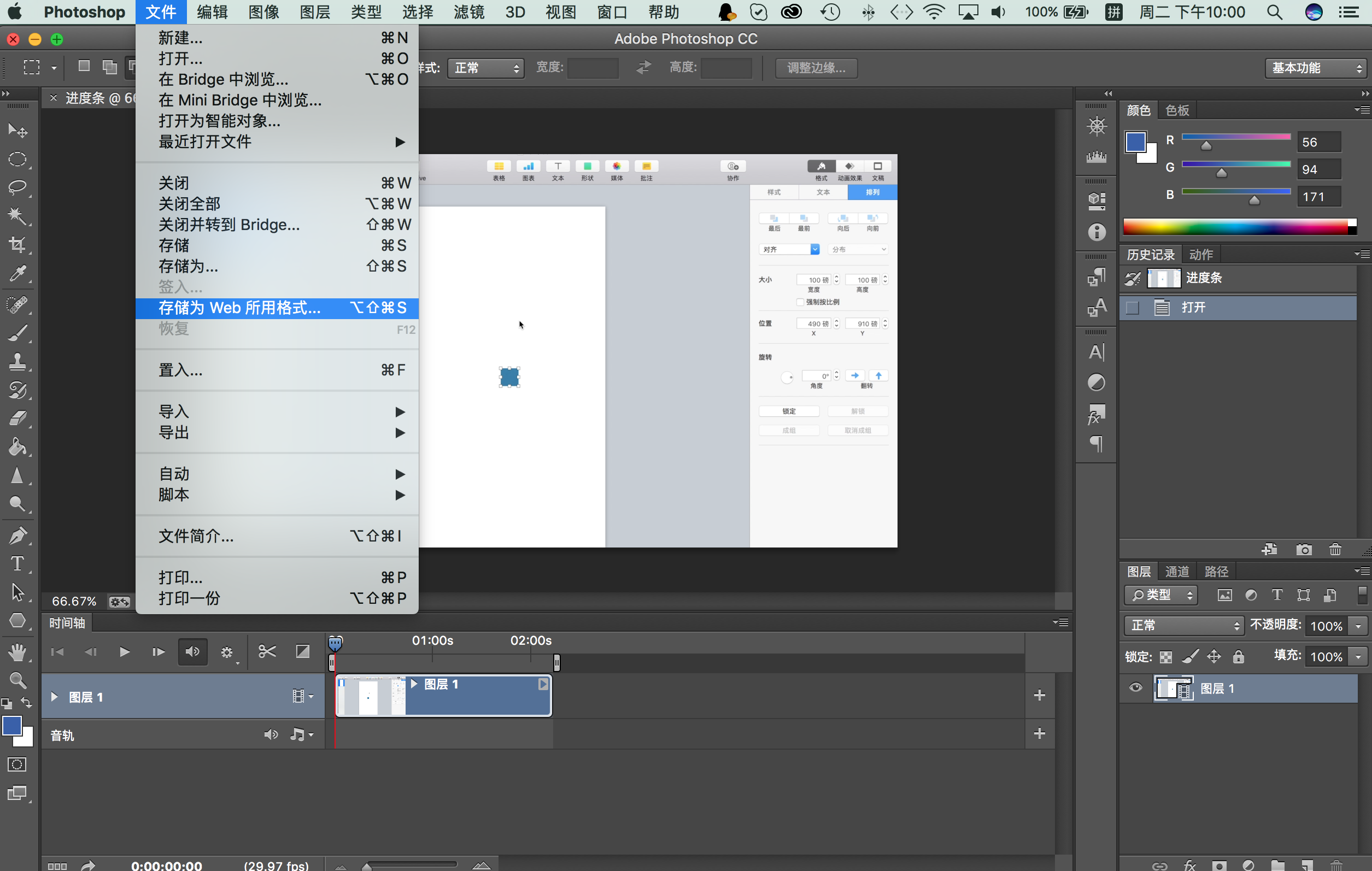Swap foreground and background colors
The width and height of the screenshot is (1372, 871).
(x=26, y=702)
